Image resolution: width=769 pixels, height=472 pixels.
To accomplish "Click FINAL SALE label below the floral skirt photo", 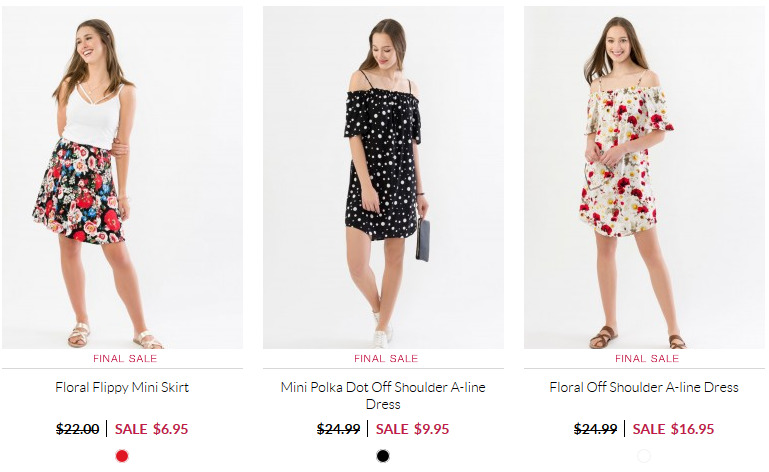I will tap(125, 359).
